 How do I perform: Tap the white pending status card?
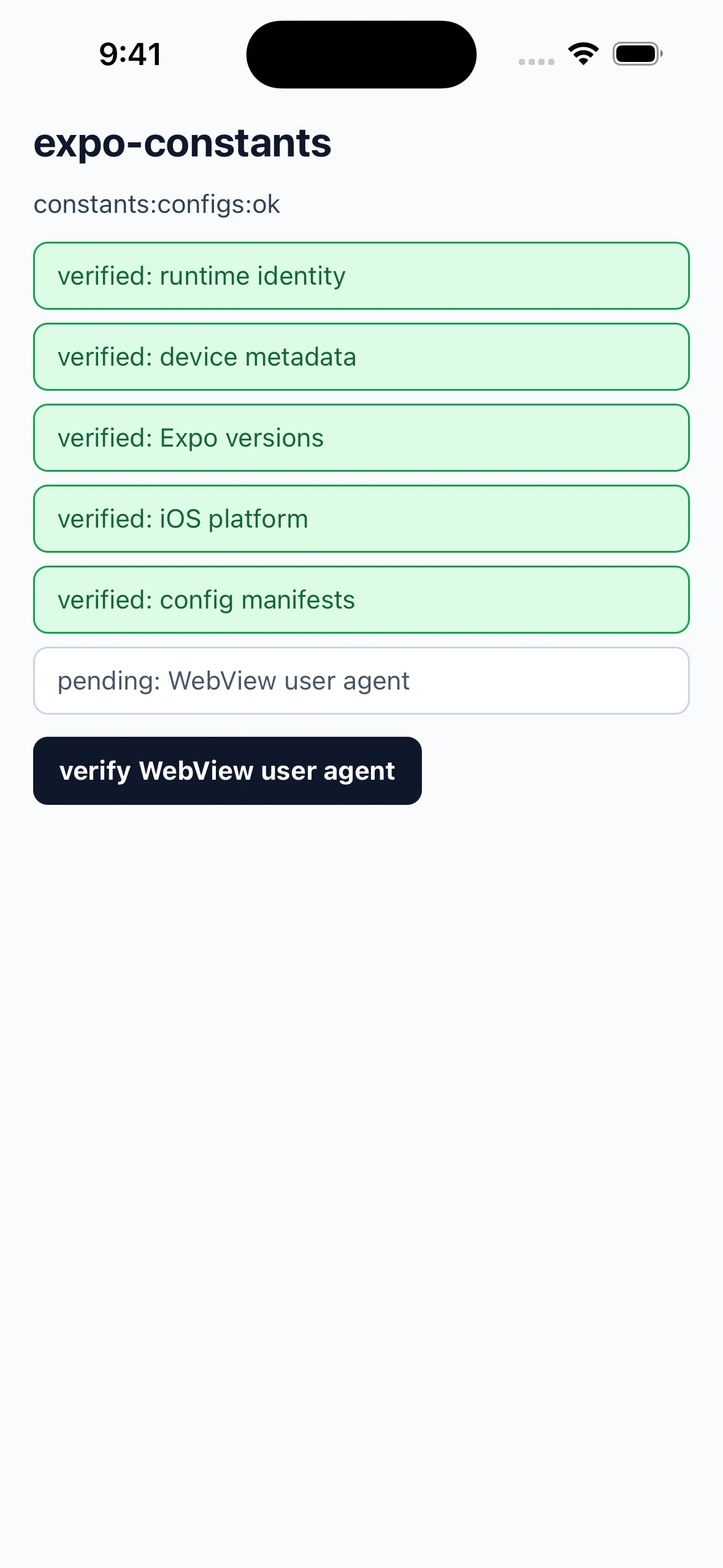(361, 681)
